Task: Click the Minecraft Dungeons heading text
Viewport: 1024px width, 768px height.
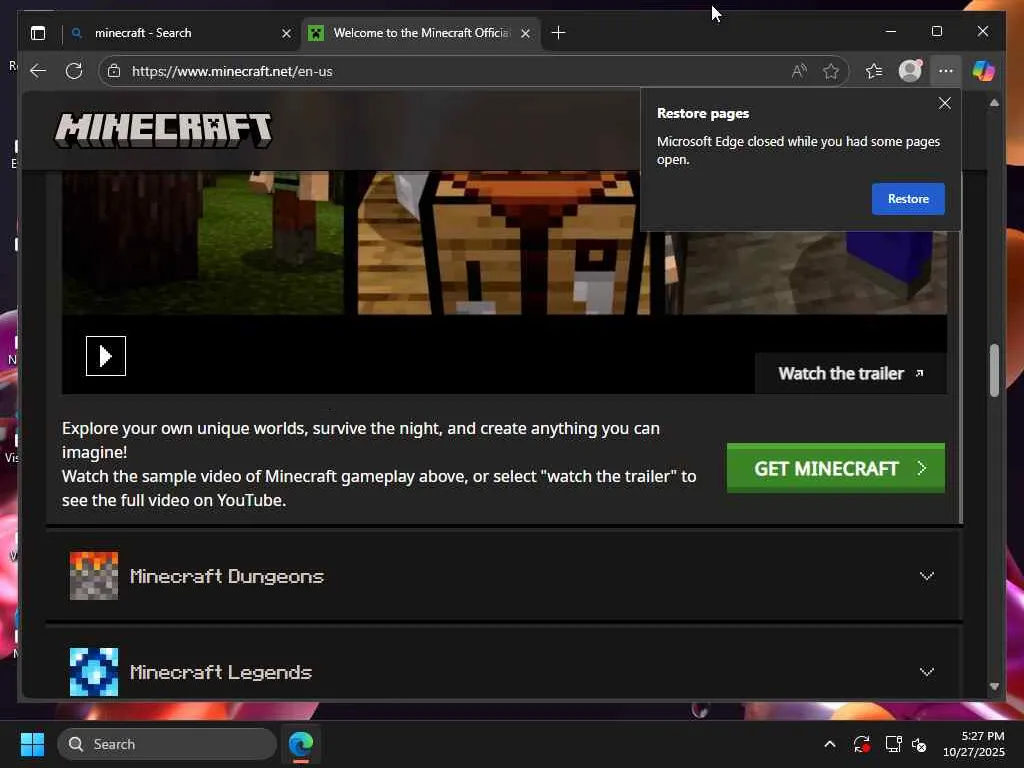Action: [x=227, y=577]
